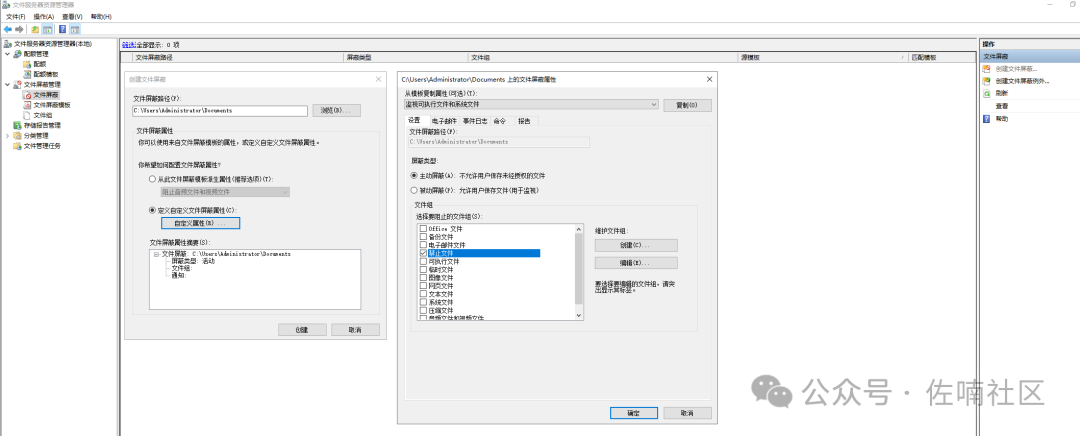The width and height of the screenshot is (1080, 436).
Task: Click 创建(C)... under 维护文件组
Action: 636,245
